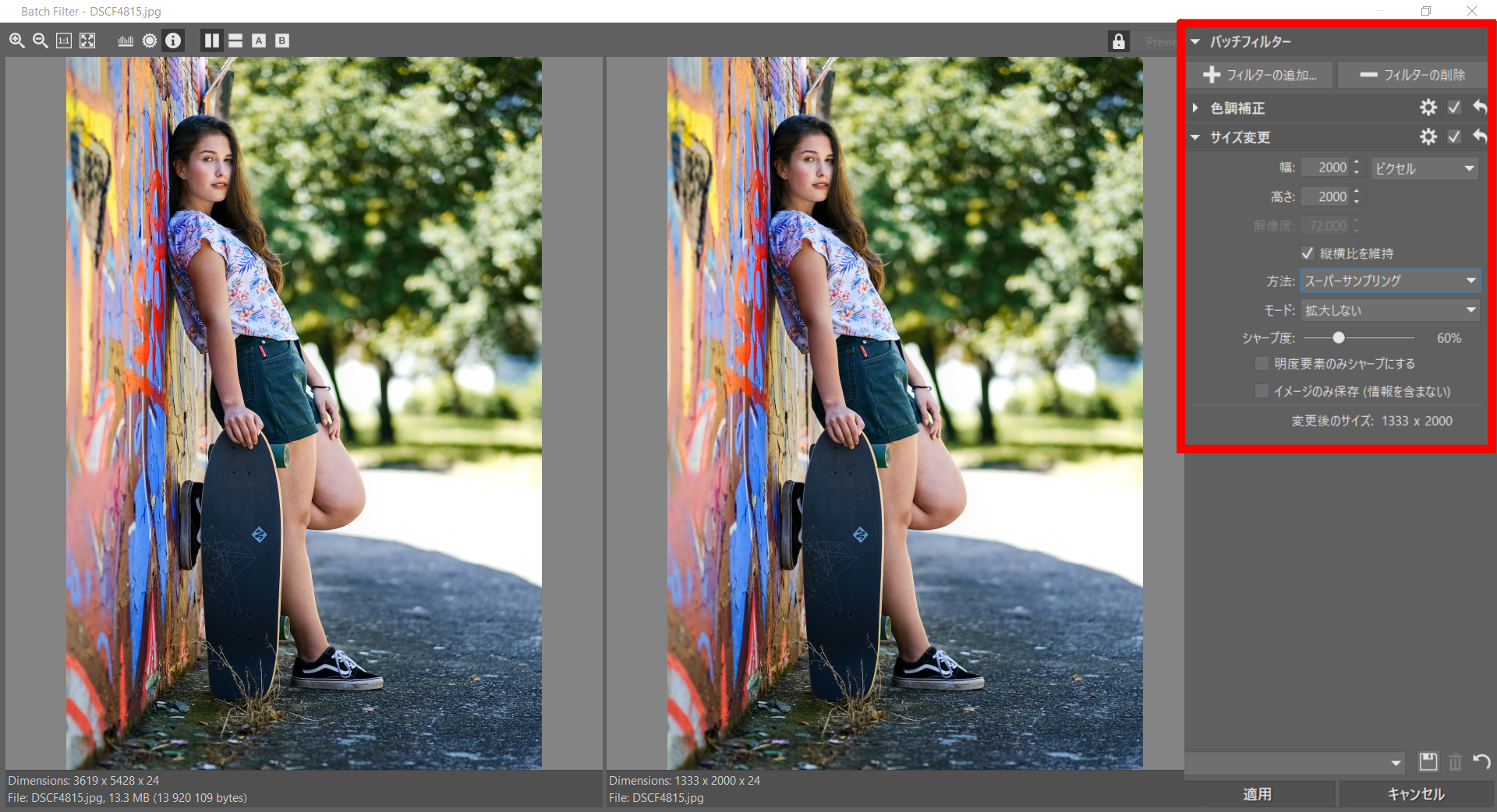Open the preset selection dropdown

point(1296,763)
